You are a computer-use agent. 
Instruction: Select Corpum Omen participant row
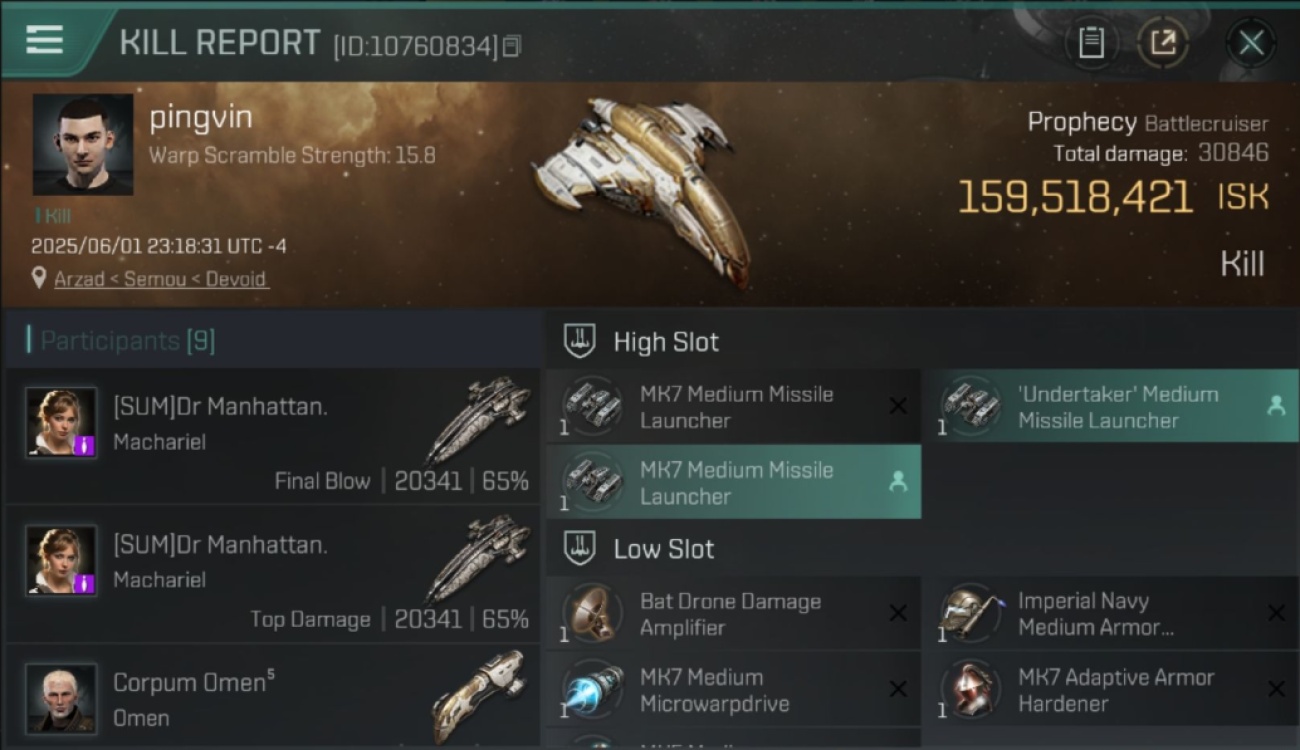point(272,695)
